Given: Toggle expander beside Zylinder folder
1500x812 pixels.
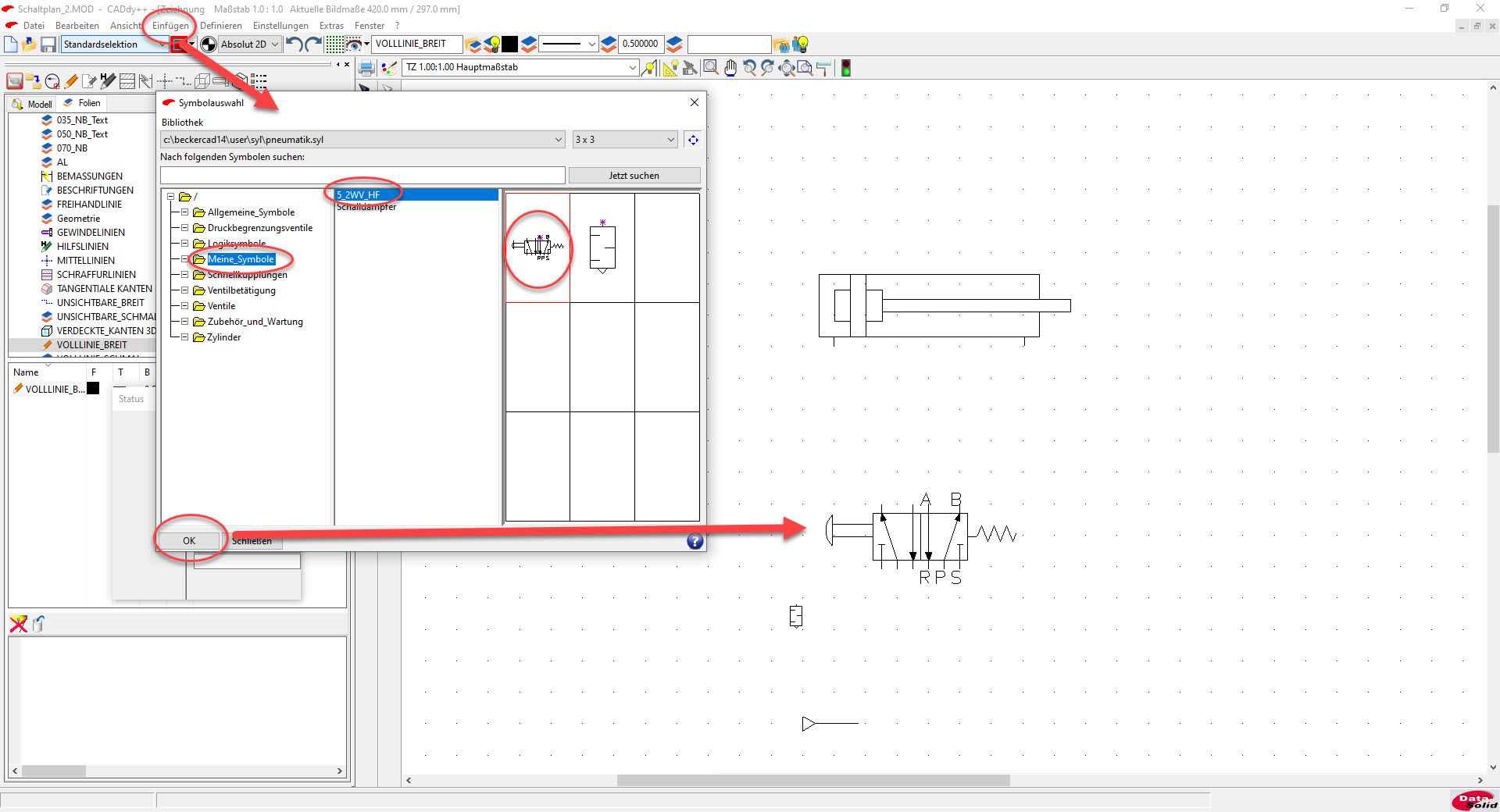Looking at the screenshot, I should (x=185, y=337).
